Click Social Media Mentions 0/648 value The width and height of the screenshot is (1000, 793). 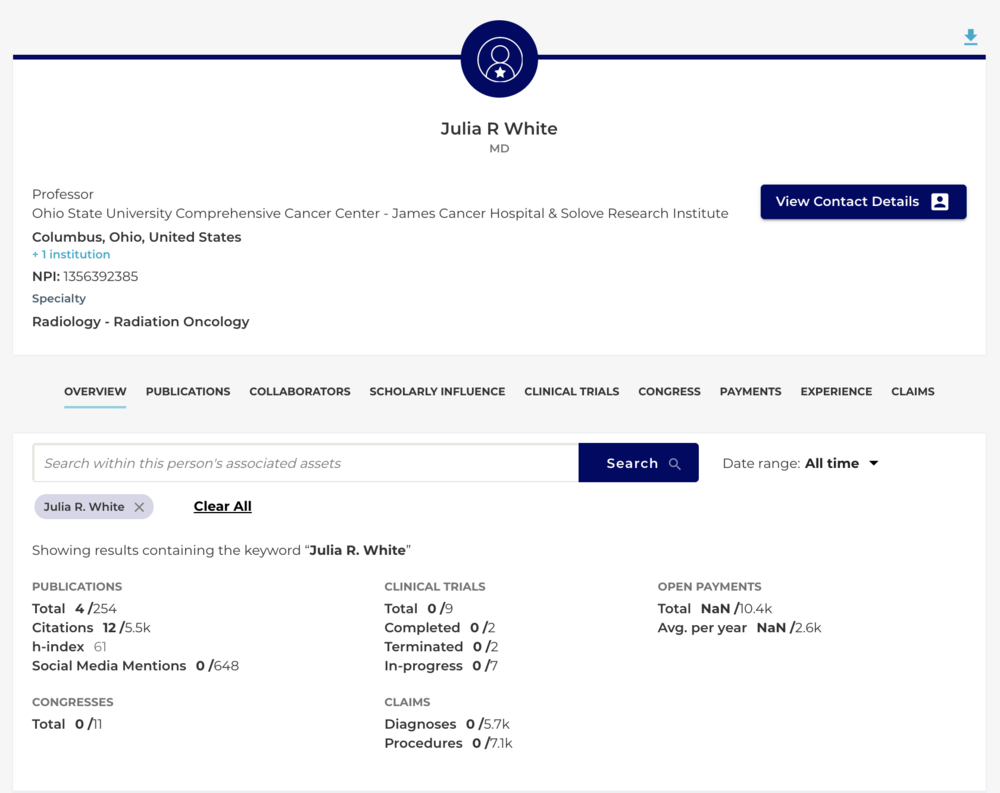(x=217, y=666)
